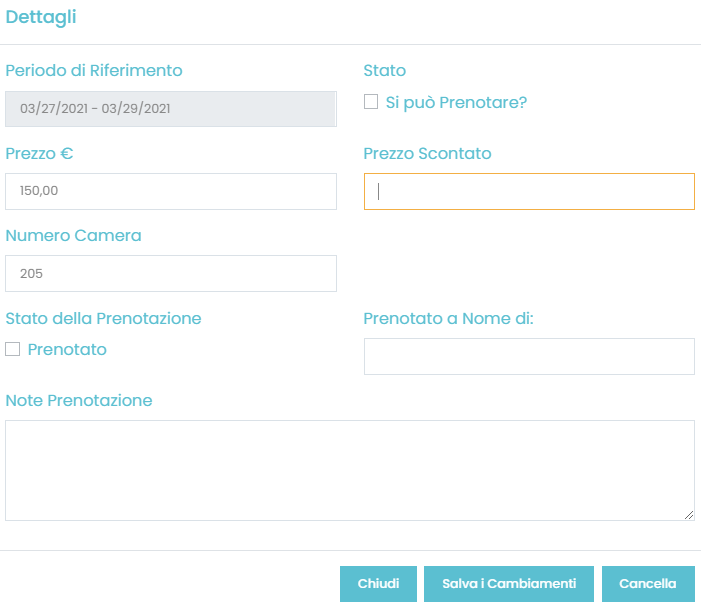
Task: Click inside the Prezzo Scontato input box
Action: point(529,191)
